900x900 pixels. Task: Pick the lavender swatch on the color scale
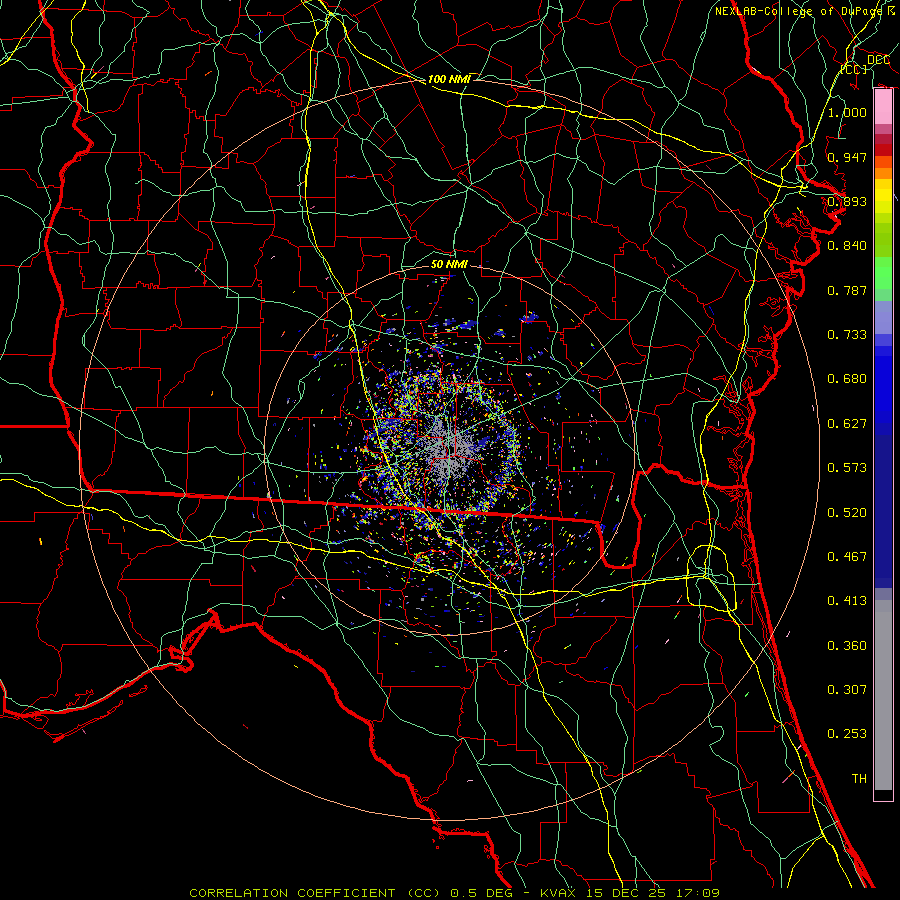883,318
